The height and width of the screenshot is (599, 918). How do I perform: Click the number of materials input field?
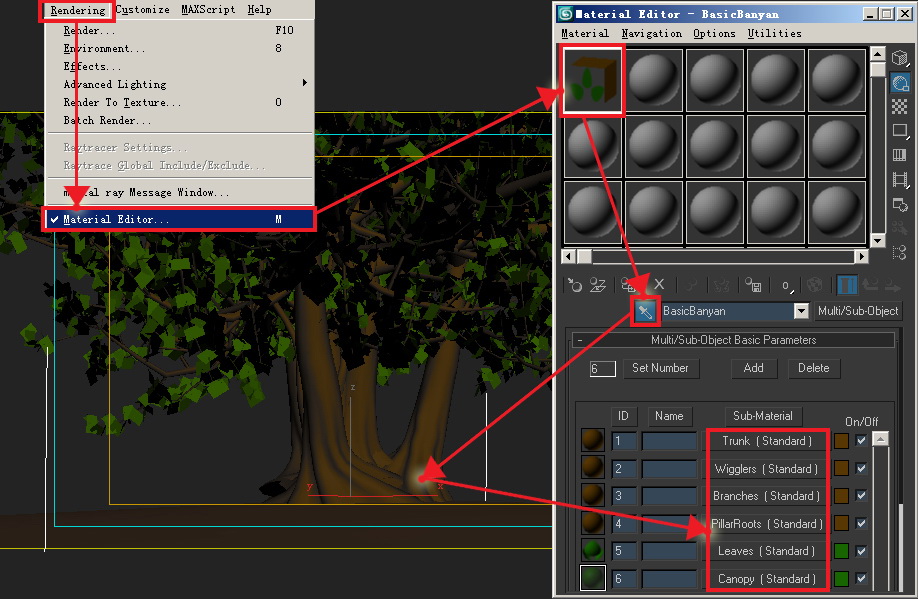coord(602,368)
